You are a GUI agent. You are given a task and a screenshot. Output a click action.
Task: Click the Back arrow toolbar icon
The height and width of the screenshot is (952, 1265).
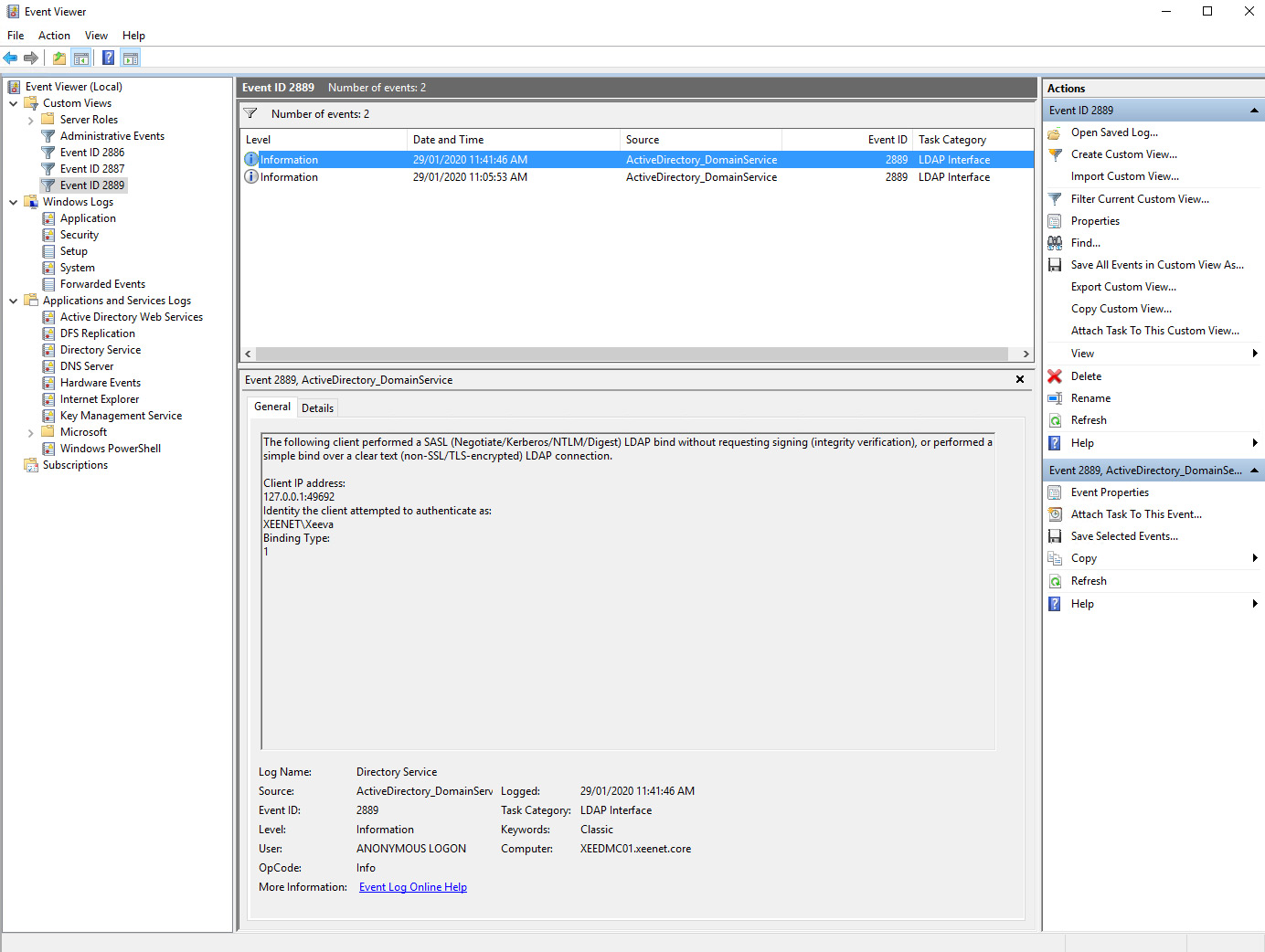pyautogui.click(x=11, y=58)
